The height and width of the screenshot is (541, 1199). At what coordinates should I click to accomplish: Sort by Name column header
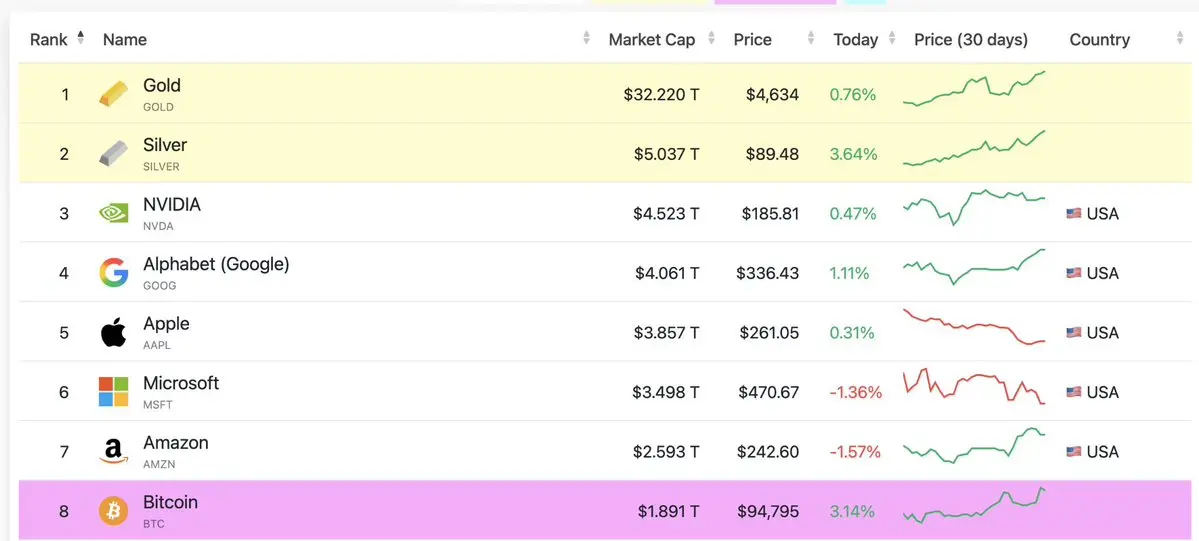coord(125,40)
